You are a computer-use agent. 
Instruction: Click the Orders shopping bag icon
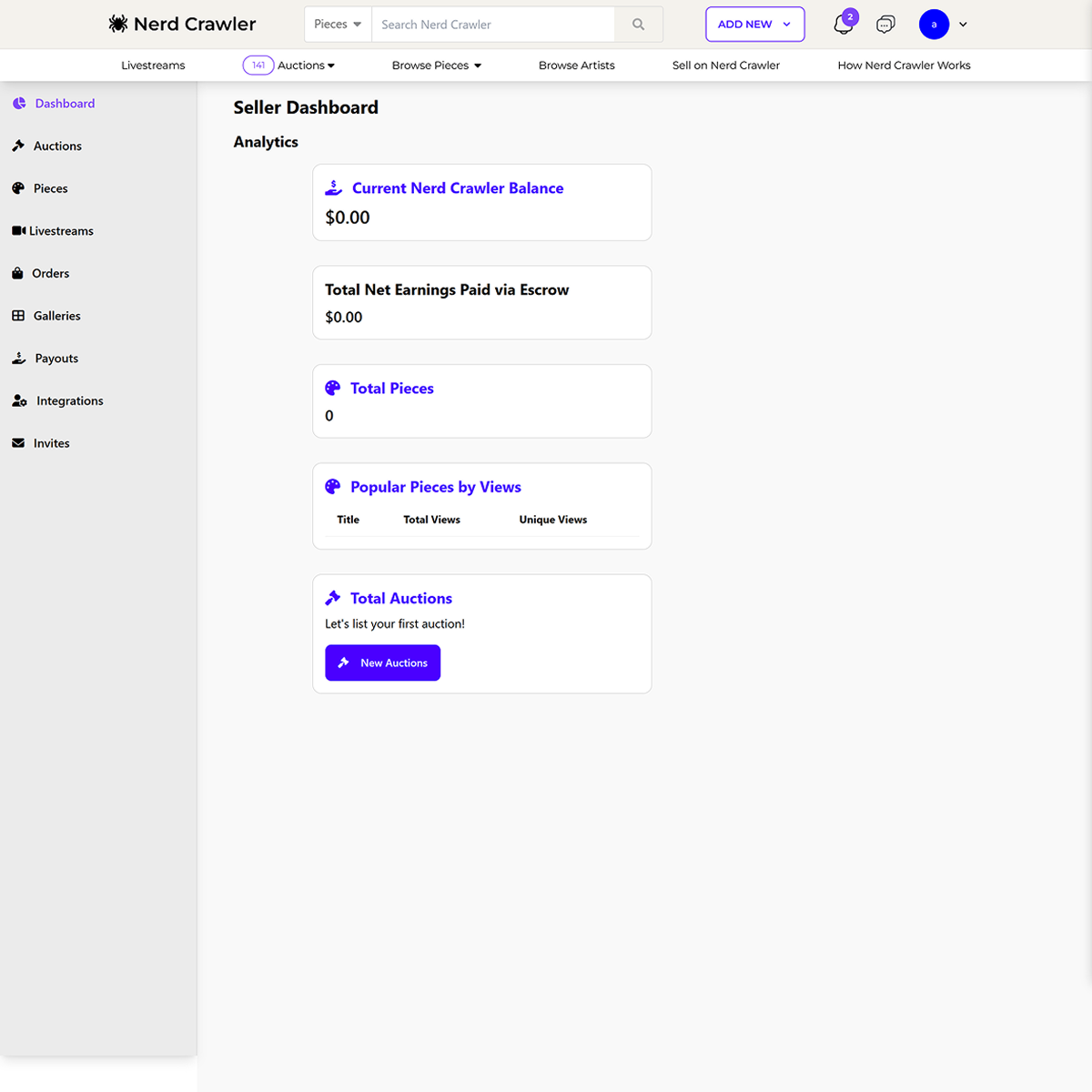tap(18, 273)
